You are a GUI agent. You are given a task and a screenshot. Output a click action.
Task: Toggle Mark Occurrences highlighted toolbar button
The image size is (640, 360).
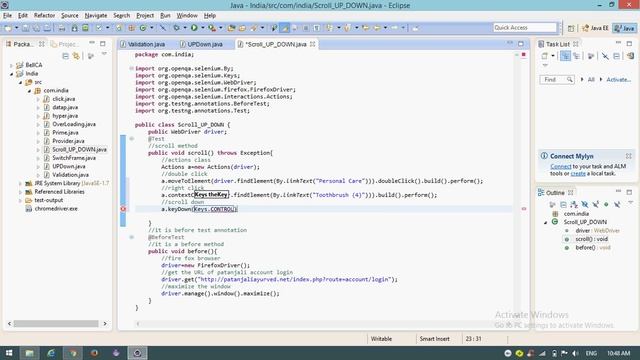click(x=284, y=28)
